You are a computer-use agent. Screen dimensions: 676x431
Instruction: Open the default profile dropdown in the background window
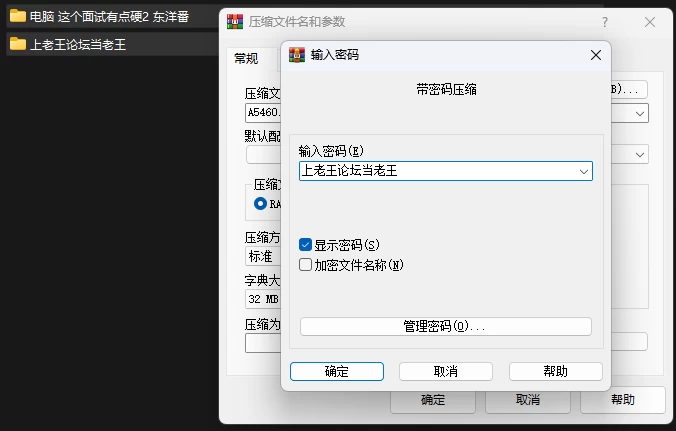click(640, 155)
